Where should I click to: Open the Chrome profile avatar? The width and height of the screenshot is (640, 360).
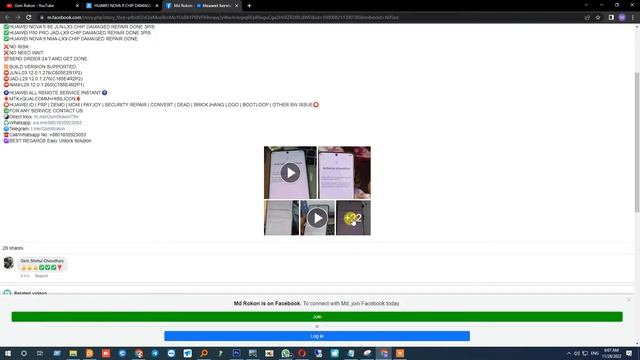coord(622,18)
